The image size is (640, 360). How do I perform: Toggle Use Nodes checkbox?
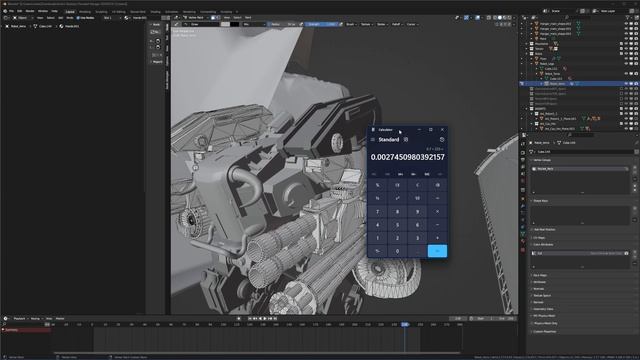click(78, 18)
